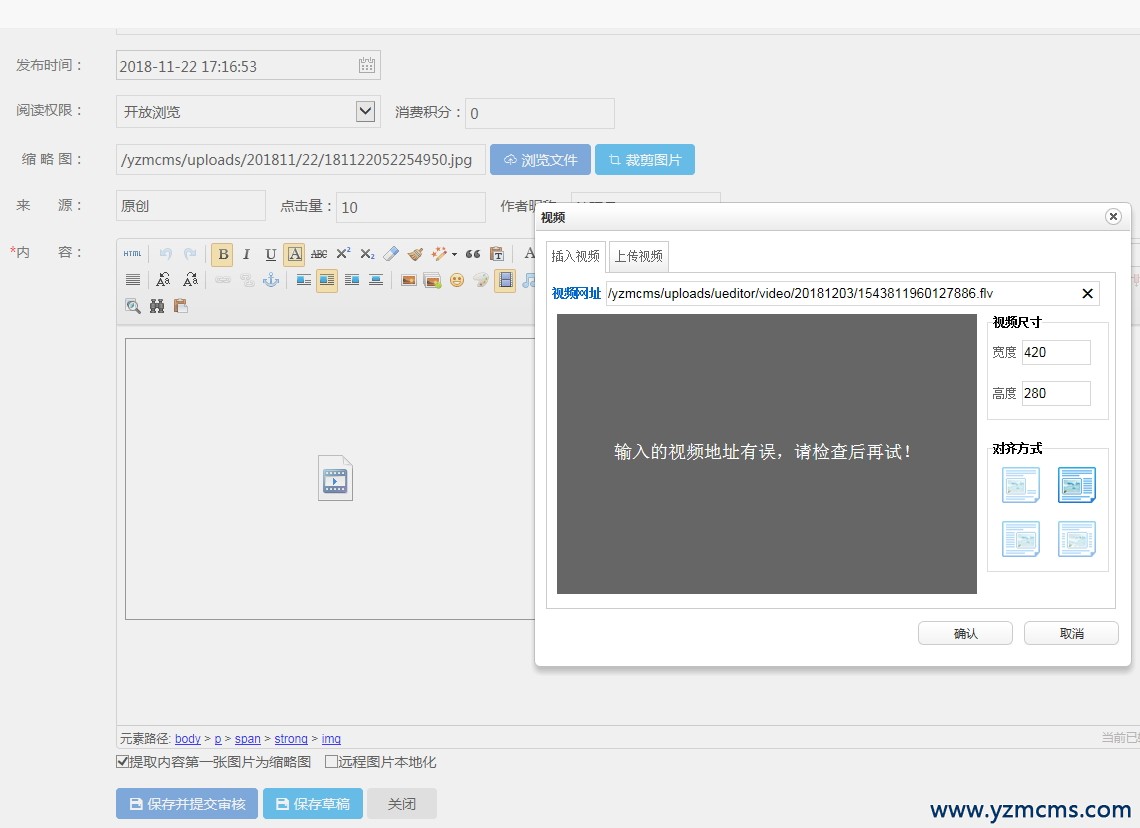Select bottom-left video alignment option
This screenshot has width=1140, height=828.
click(1021, 539)
